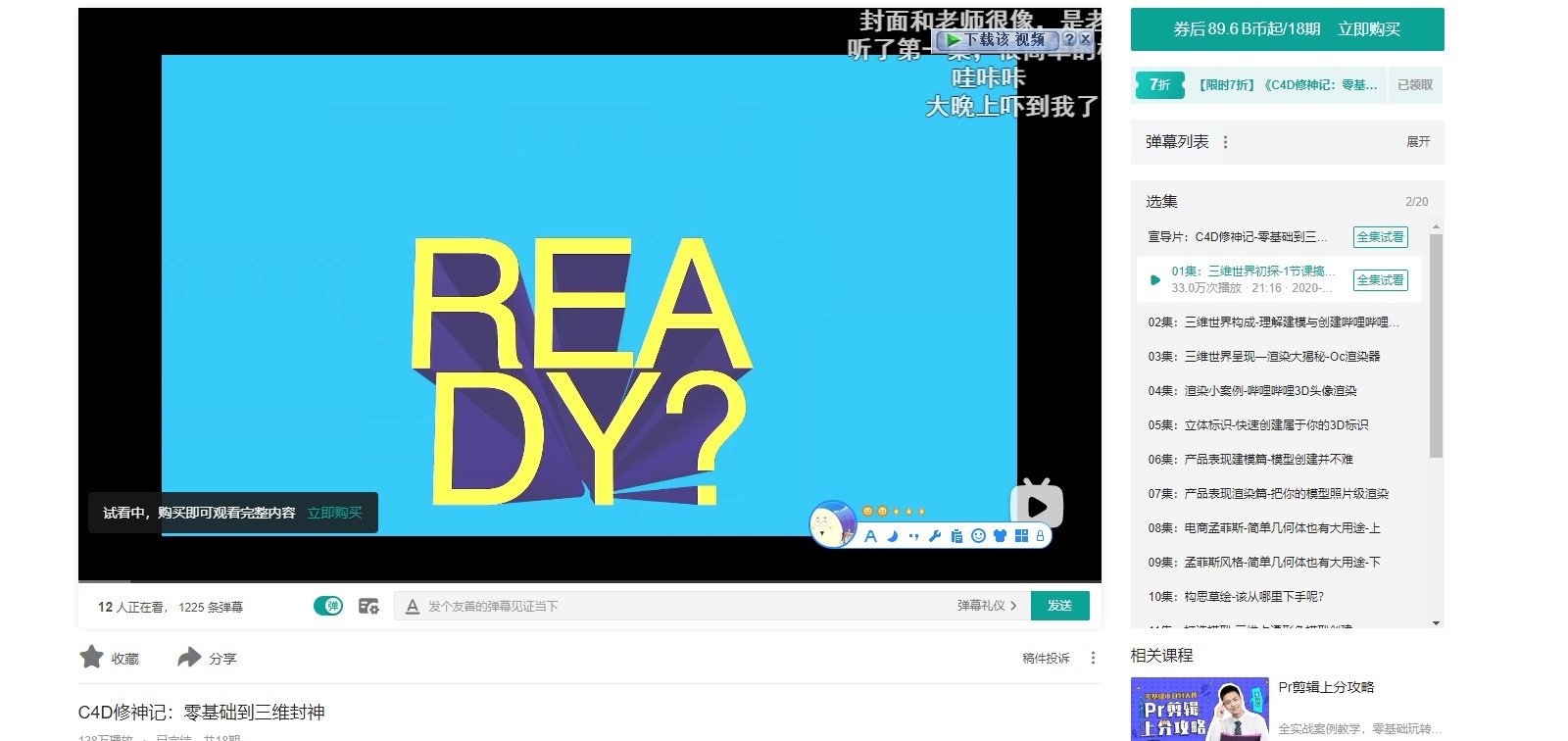This screenshot has width=1568, height=741.
Task: Click the 限时7折 coupon banner
Action: (x=1260, y=85)
